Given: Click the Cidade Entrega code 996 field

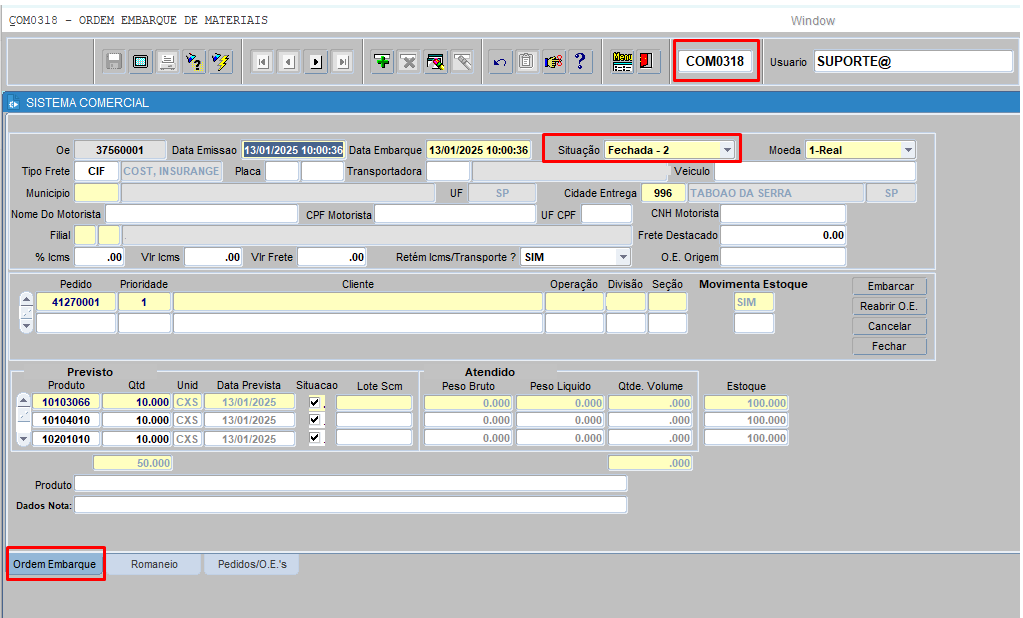Looking at the screenshot, I should pos(664,193).
